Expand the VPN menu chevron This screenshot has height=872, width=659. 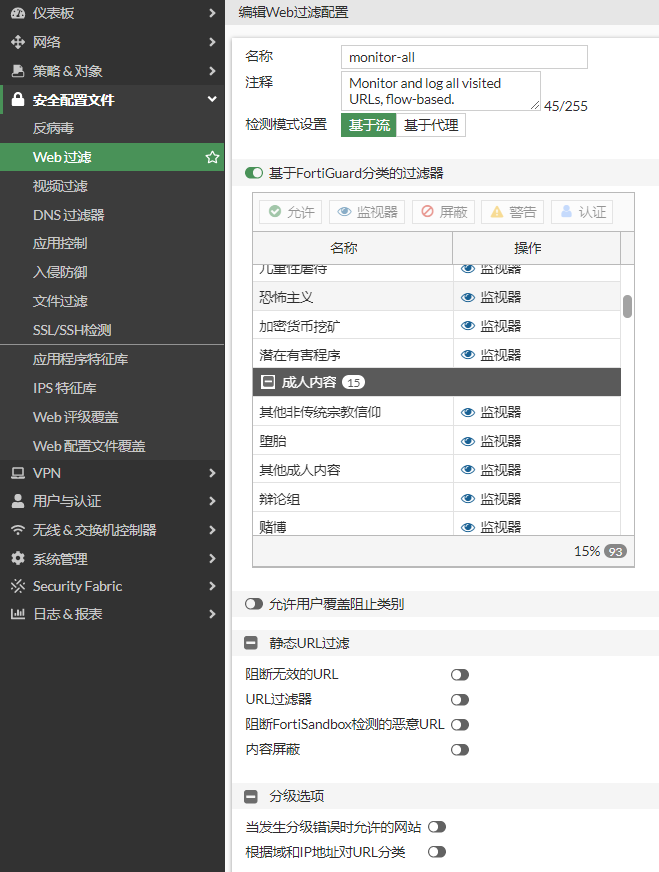click(212, 472)
